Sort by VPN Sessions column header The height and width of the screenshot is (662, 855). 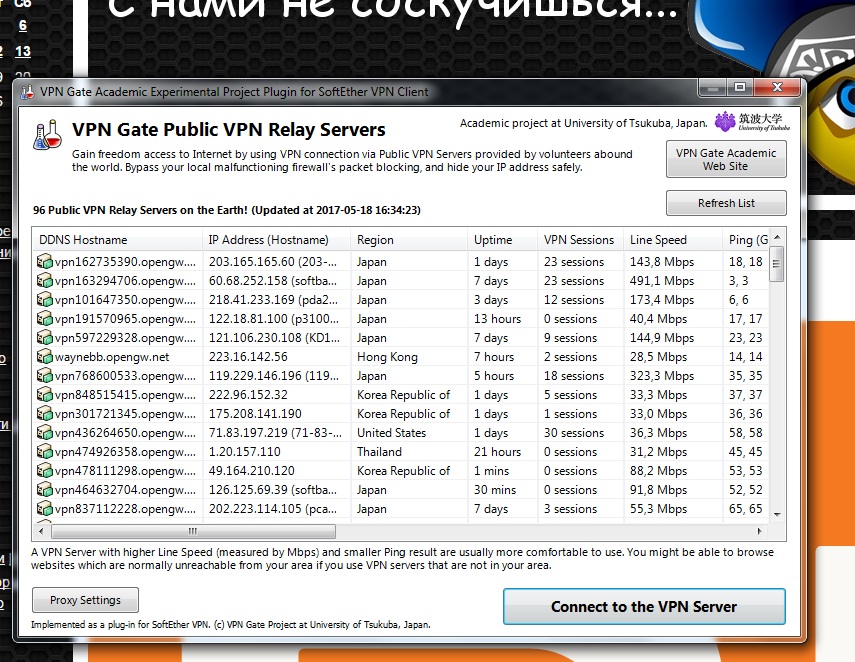pos(580,240)
